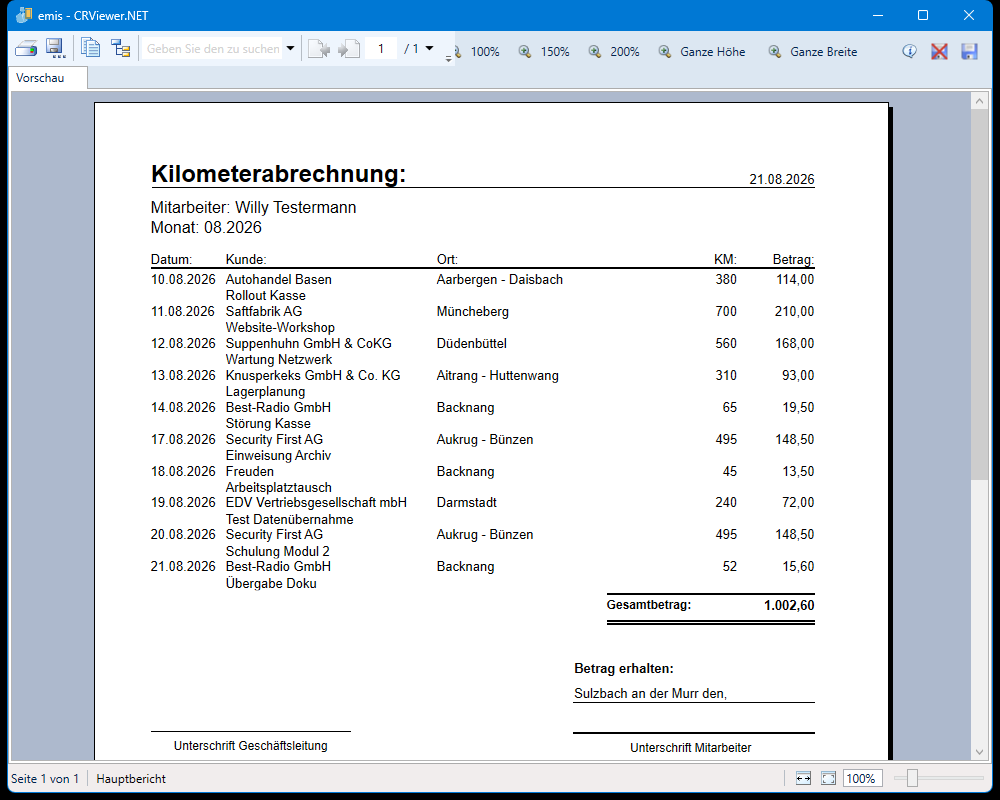Viewport: 1000px width, 800px height.
Task: Click the current page number field
Action: pos(381,48)
